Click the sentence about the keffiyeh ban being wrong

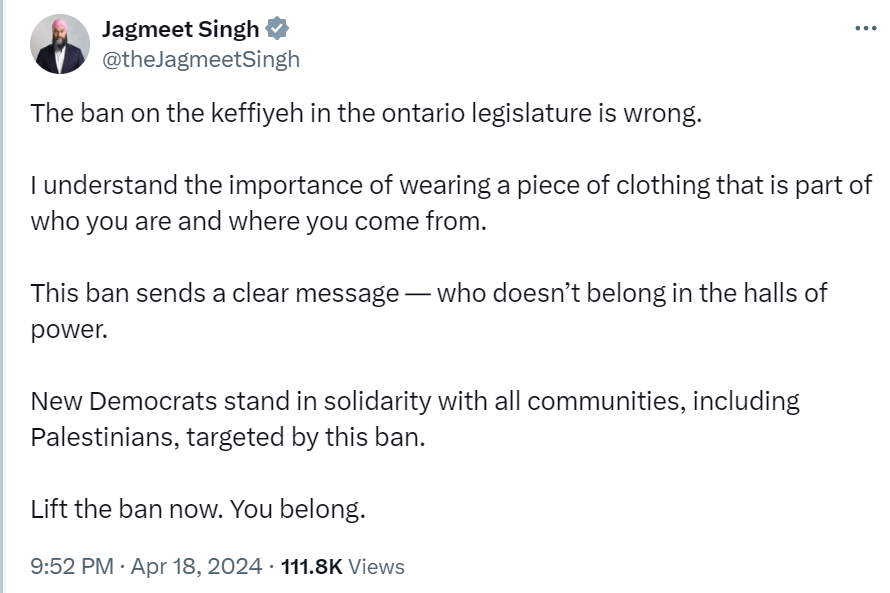tap(366, 113)
